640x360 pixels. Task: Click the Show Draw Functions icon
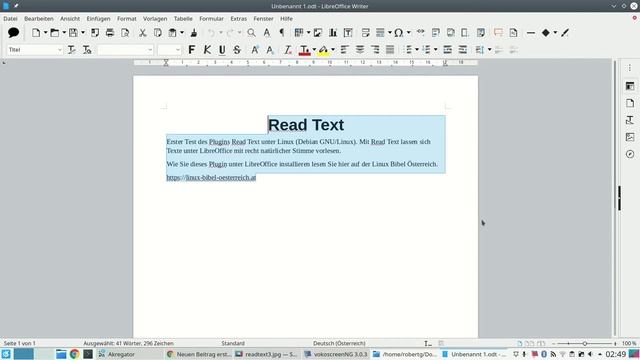[565, 33]
